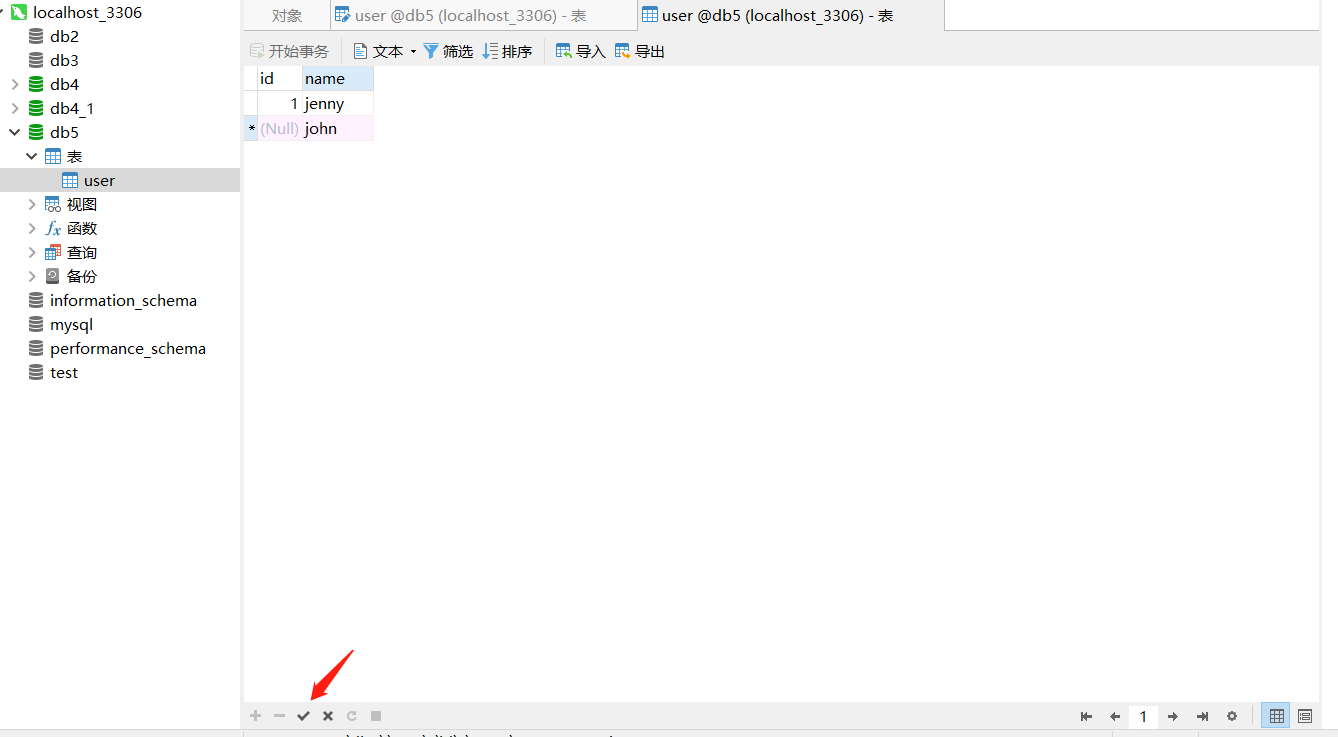Refresh the table data
The height and width of the screenshot is (737, 1338).
coord(352,716)
